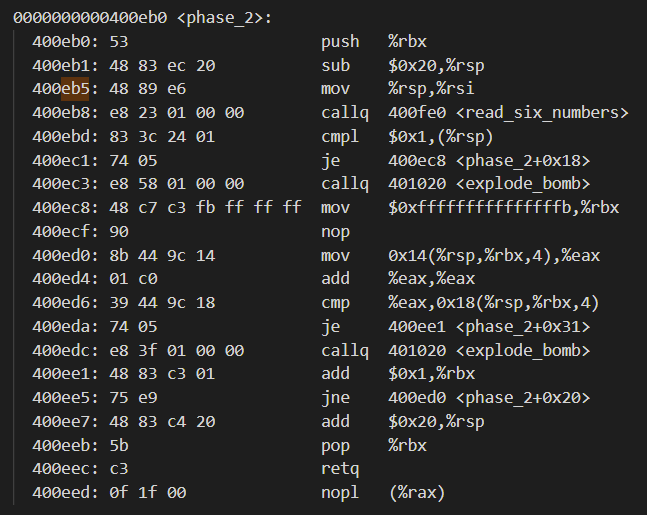Click the je 400ec8 jump target

[489, 161]
